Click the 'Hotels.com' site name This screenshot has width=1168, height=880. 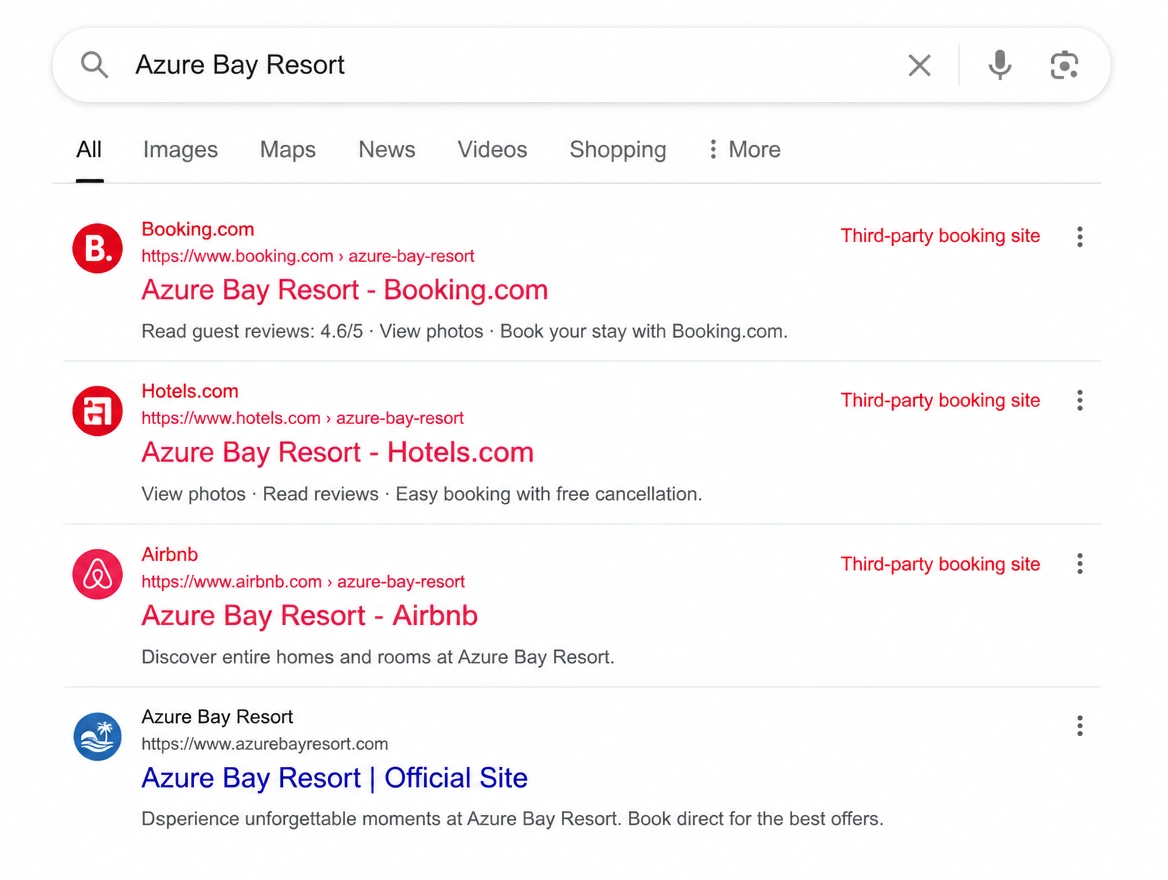[190, 391]
